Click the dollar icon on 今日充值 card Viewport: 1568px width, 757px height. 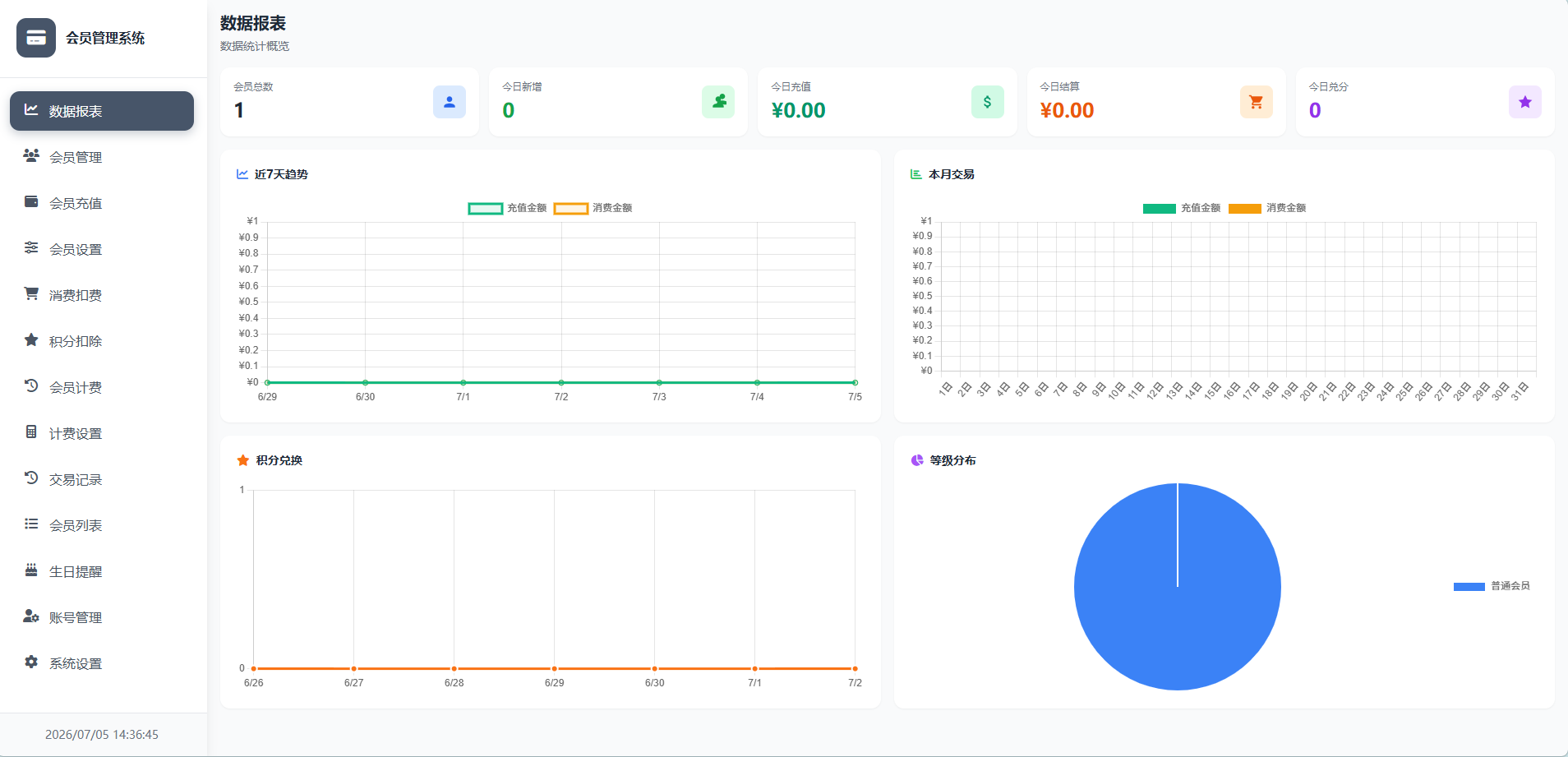(988, 102)
